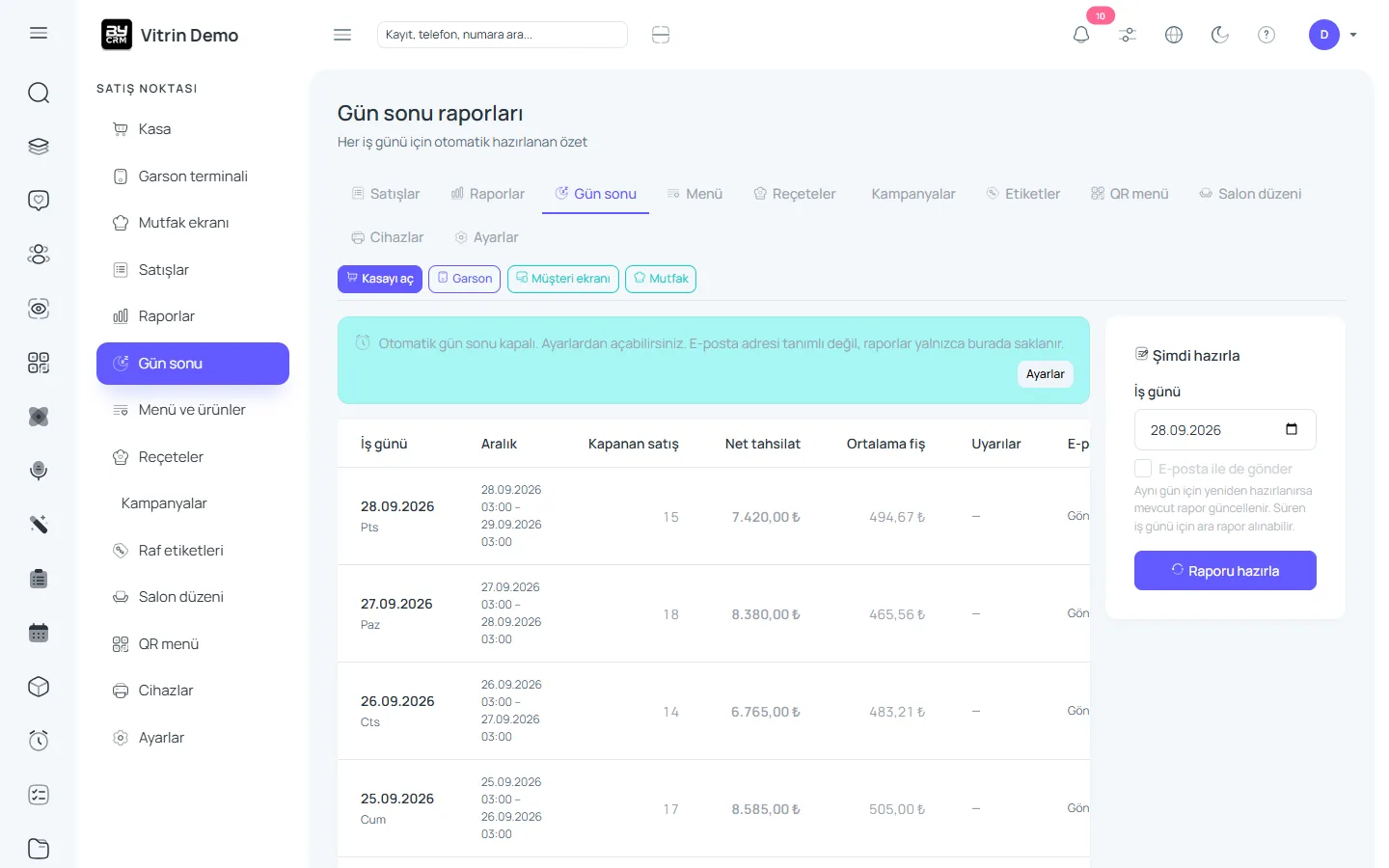Click the stacked layers icon in left rail
Screen dimensions: 1389x868
(39, 147)
